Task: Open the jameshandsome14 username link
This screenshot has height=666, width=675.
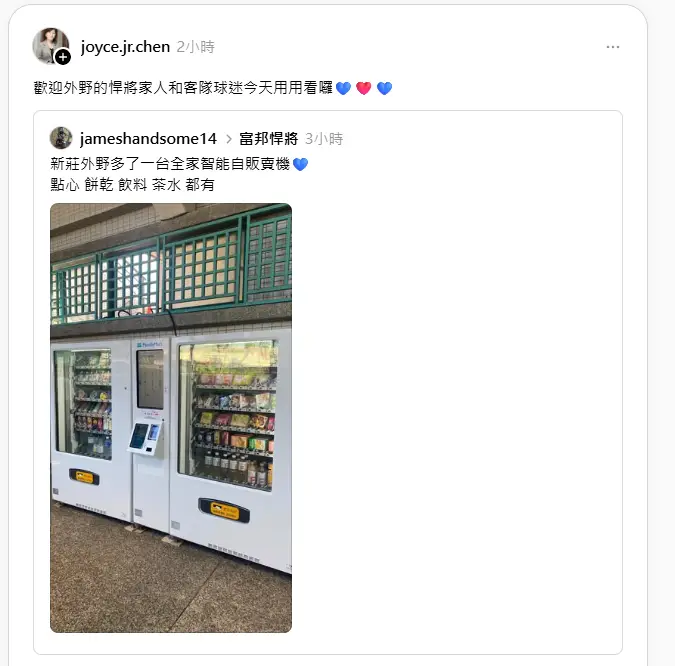Action: coord(148,139)
